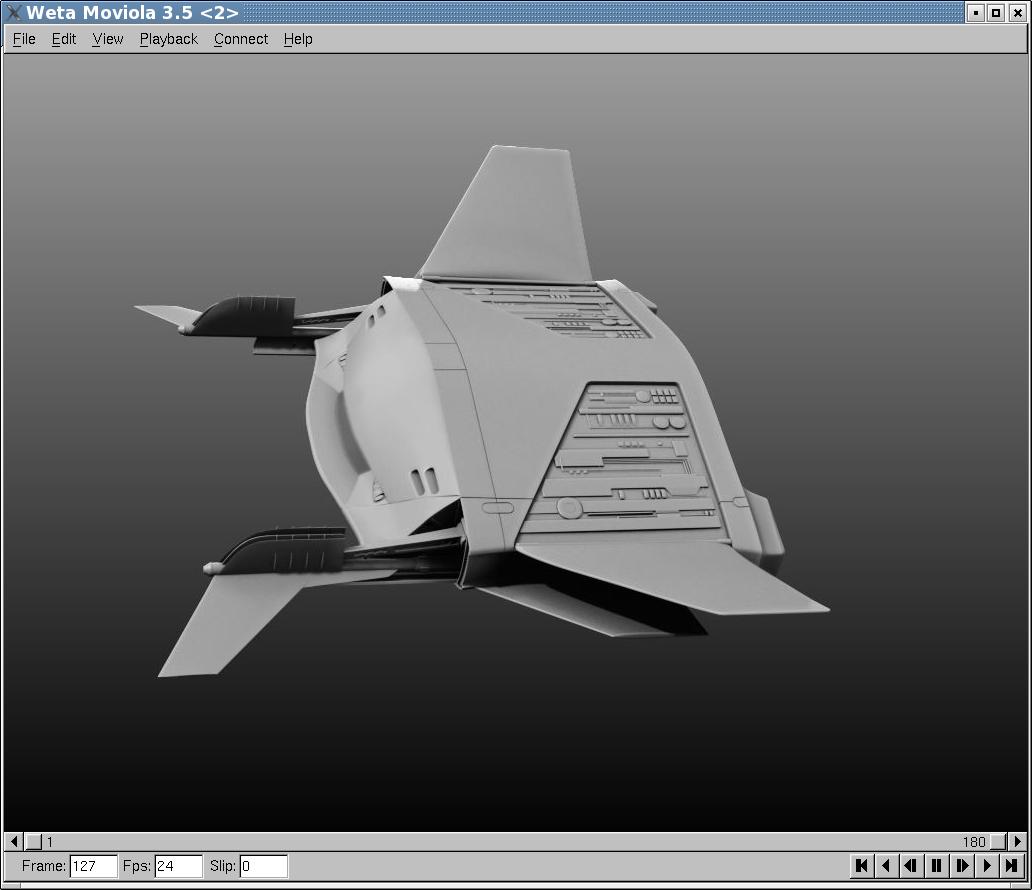Image resolution: width=1032 pixels, height=890 pixels.
Task: Step forward one frame
Action: tap(962, 866)
